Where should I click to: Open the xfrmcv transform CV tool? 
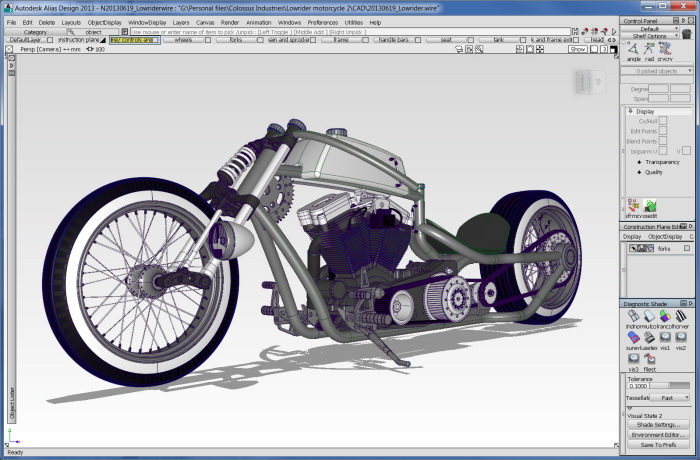tap(632, 206)
